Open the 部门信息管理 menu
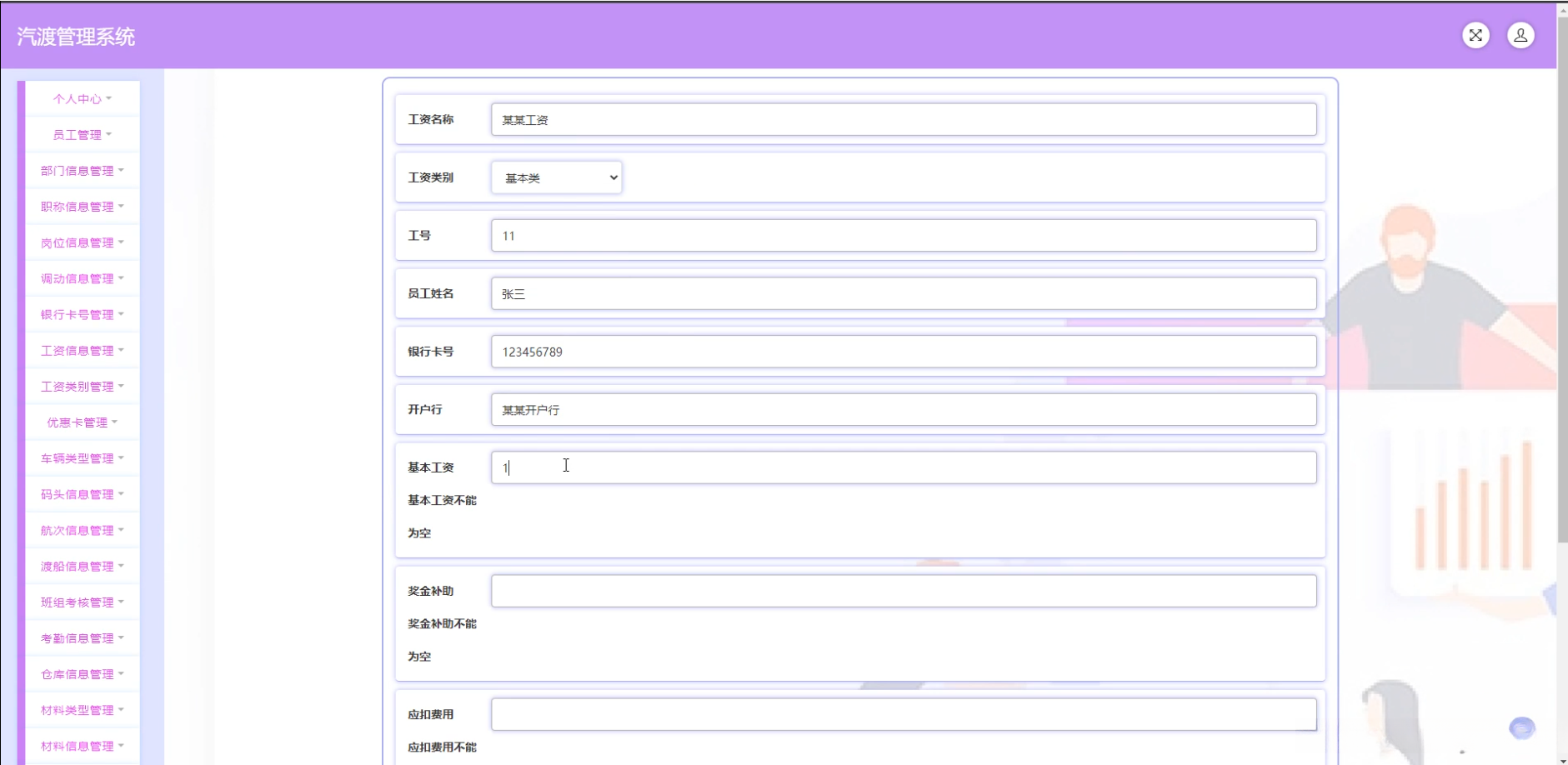 tap(83, 170)
